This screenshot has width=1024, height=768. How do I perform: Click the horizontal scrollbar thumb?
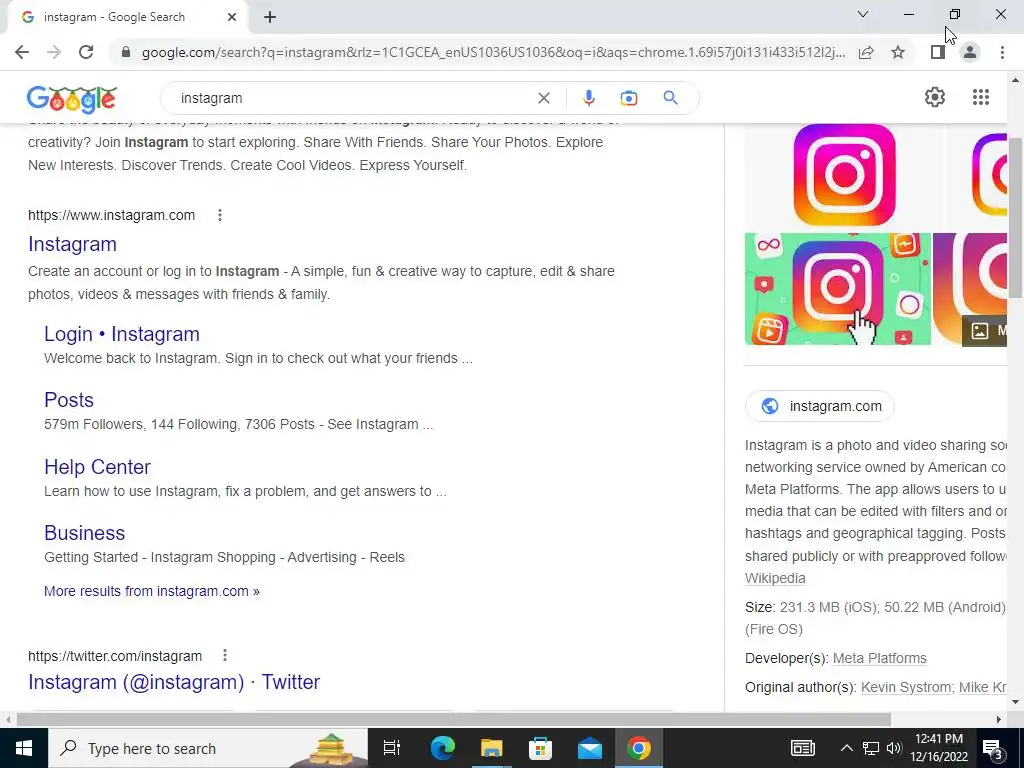click(x=454, y=719)
